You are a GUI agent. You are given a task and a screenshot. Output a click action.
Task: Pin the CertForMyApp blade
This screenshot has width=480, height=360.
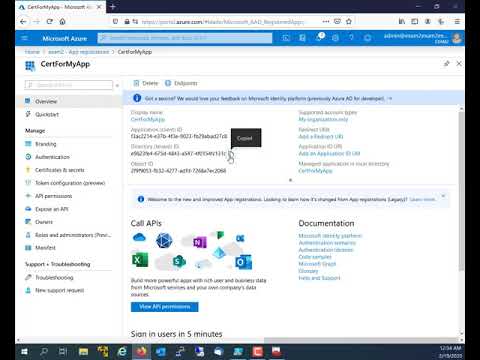(x=447, y=63)
